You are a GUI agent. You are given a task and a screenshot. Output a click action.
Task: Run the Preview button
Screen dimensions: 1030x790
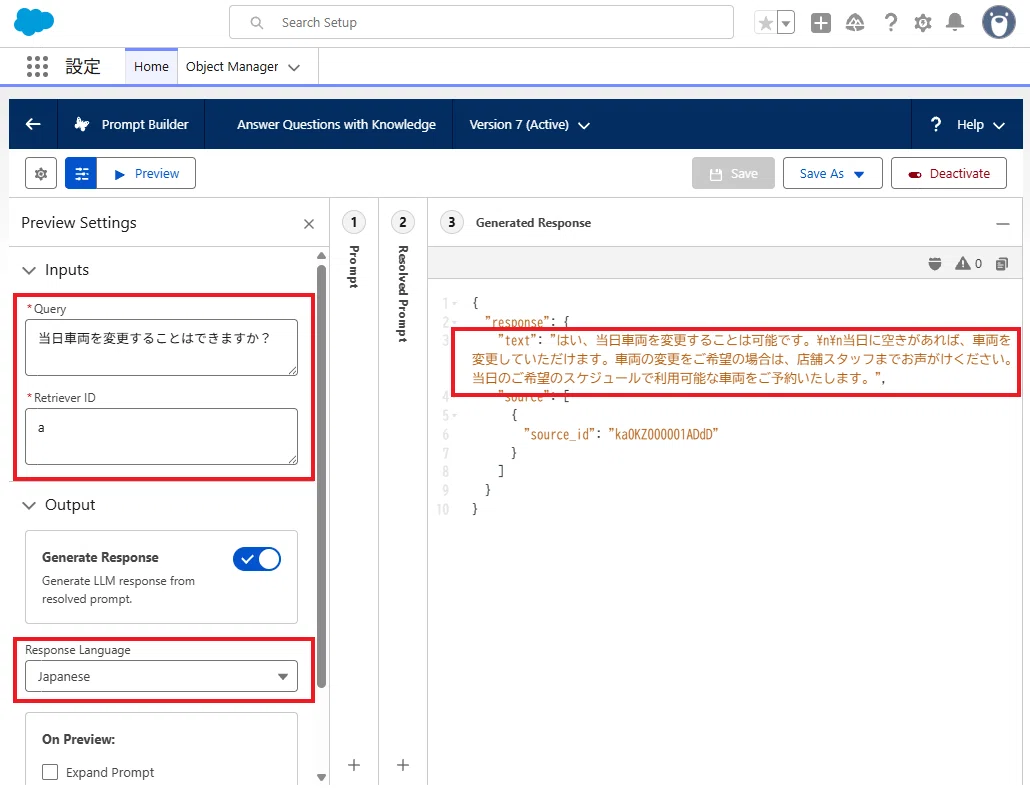(x=146, y=173)
